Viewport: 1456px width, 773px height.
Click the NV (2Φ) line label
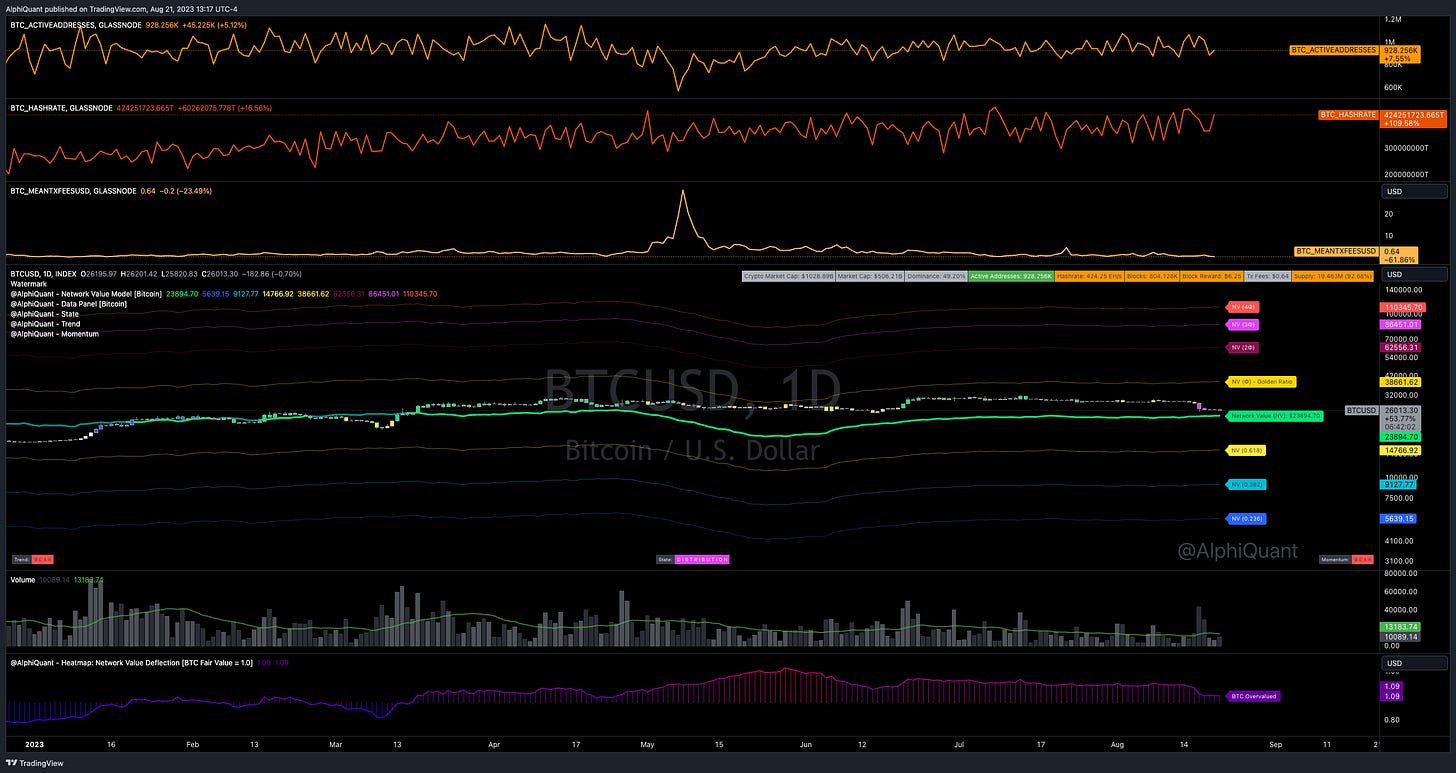pyautogui.click(x=1244, y=347)
